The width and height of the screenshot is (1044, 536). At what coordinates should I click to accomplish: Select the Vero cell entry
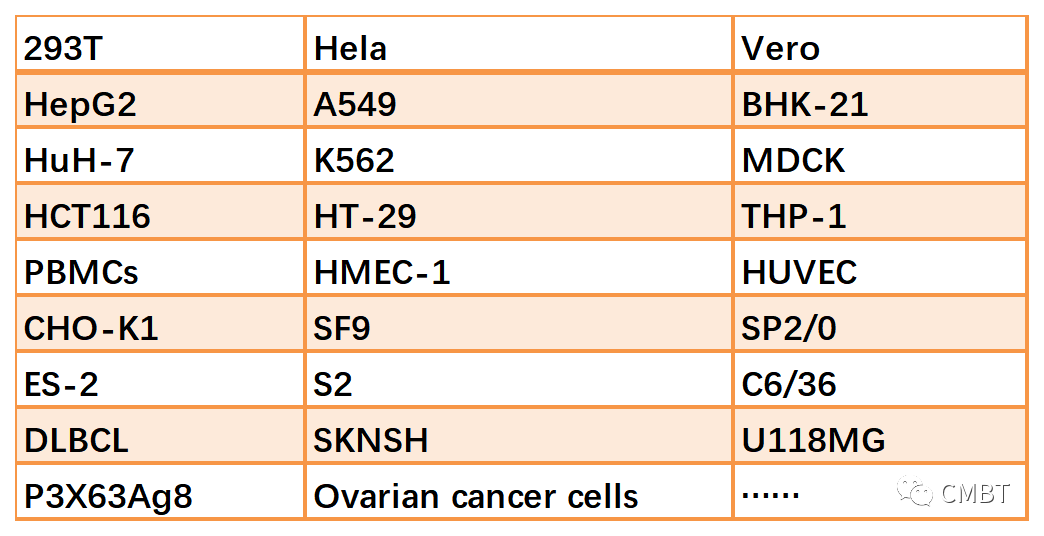coord(781,48)
